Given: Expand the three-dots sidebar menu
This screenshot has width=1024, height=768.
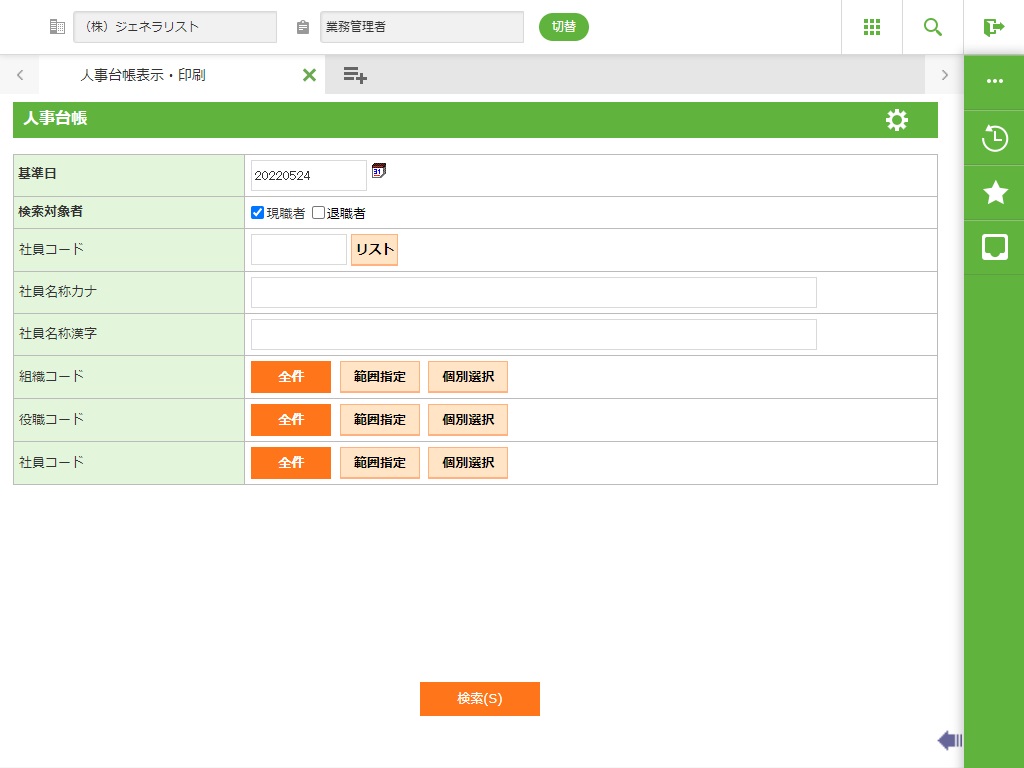Looking at the screenshot, I should pos(995,82).
